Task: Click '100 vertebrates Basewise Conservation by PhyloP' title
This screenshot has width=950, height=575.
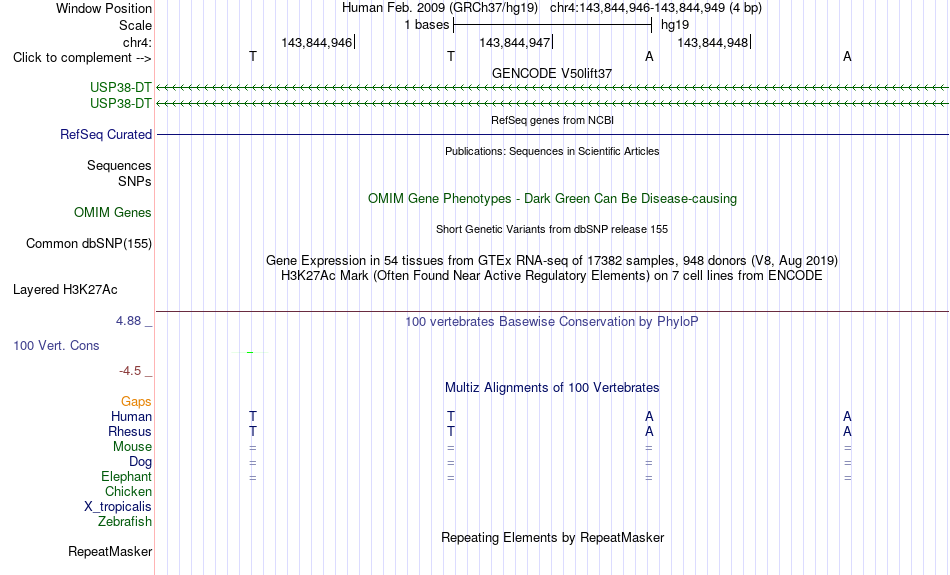Action: (x=552, y=322)
